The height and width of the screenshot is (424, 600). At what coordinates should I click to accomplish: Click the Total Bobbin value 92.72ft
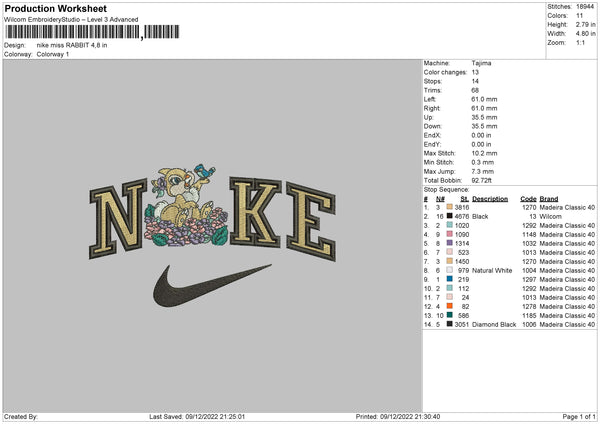481,180
